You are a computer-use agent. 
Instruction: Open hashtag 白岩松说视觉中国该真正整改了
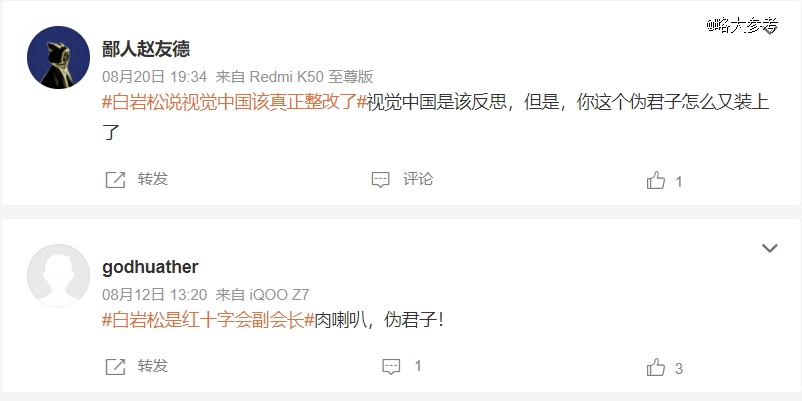click(x=235, y=102)
